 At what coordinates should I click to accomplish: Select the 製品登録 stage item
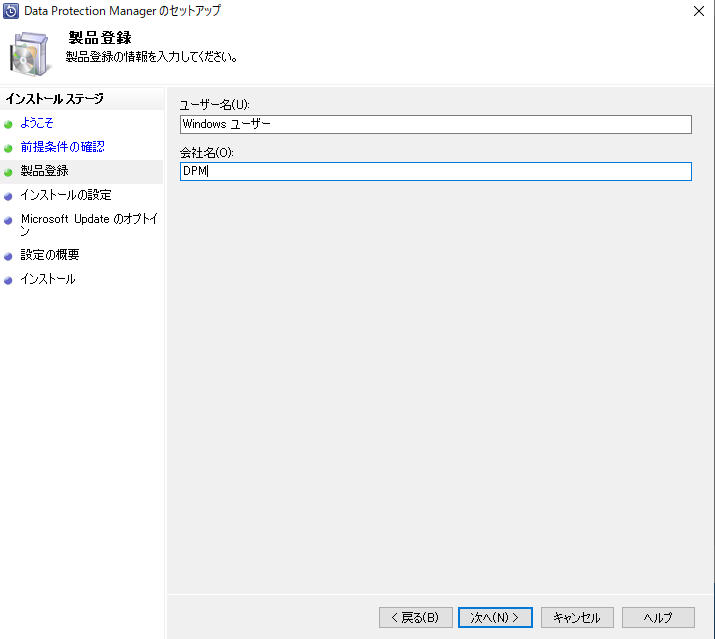(x=45, y=171)
